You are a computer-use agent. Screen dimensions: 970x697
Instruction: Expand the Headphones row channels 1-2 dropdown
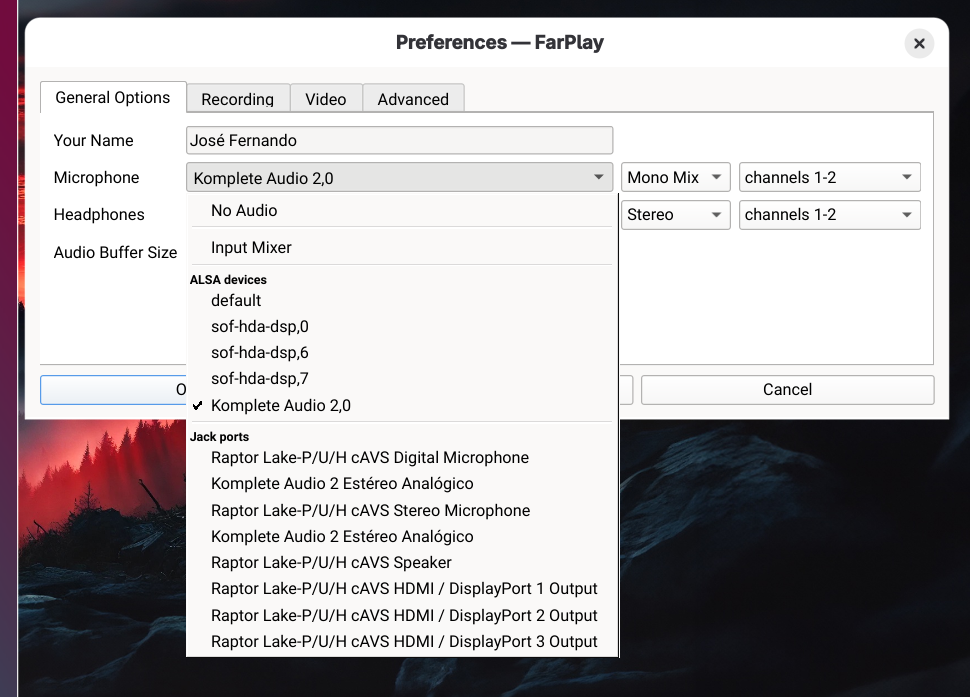tap(829, 215)
